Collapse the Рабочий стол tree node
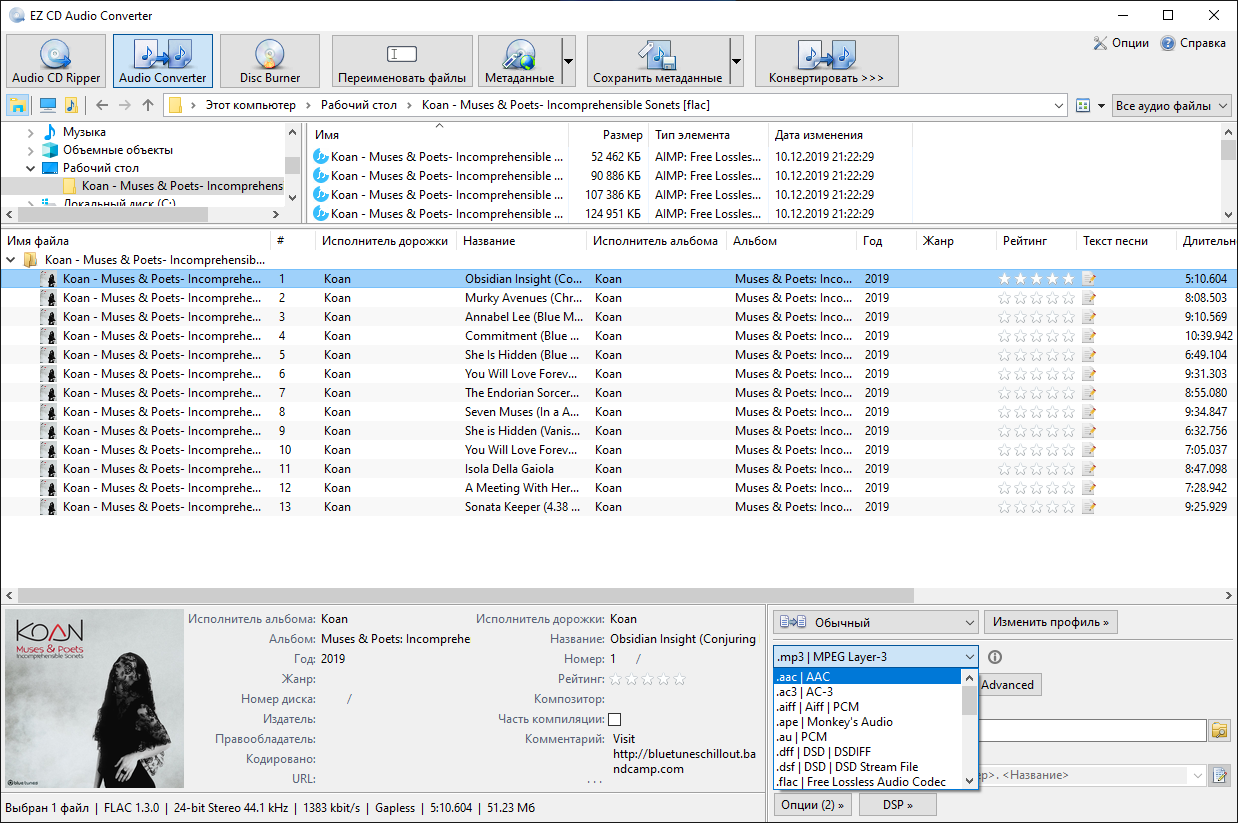The width and height of the screenshot is (1238, 823). pos(31,168)
